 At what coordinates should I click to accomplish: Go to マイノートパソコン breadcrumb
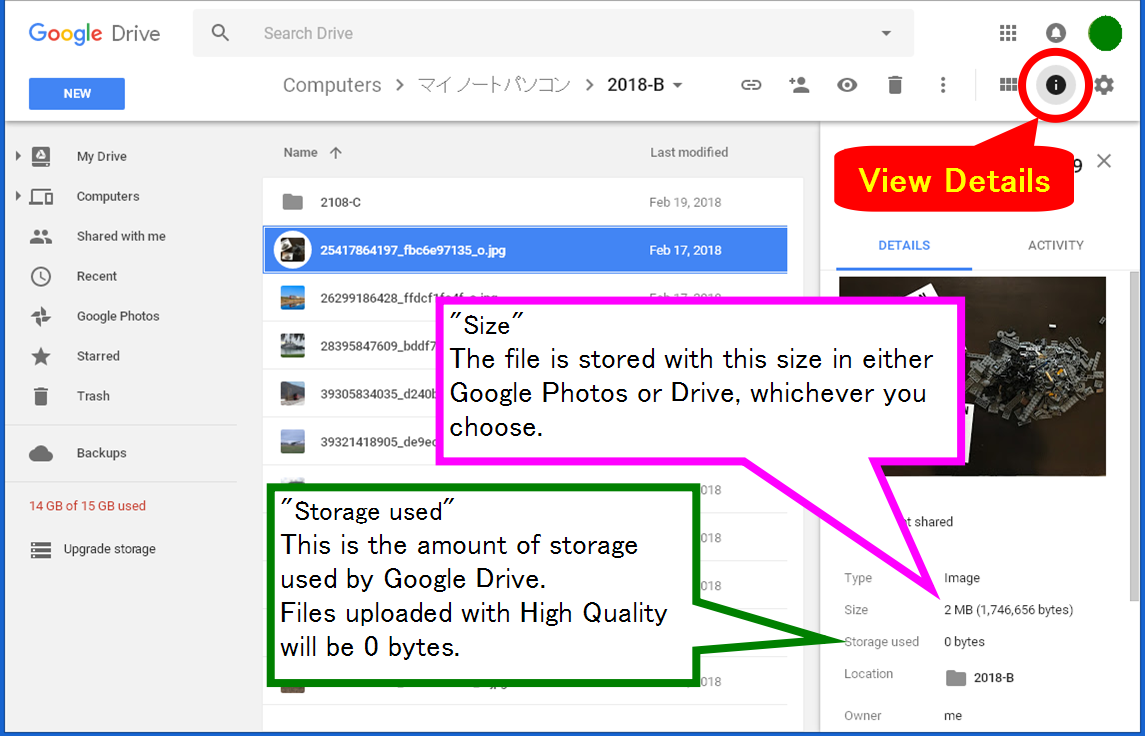494,85
